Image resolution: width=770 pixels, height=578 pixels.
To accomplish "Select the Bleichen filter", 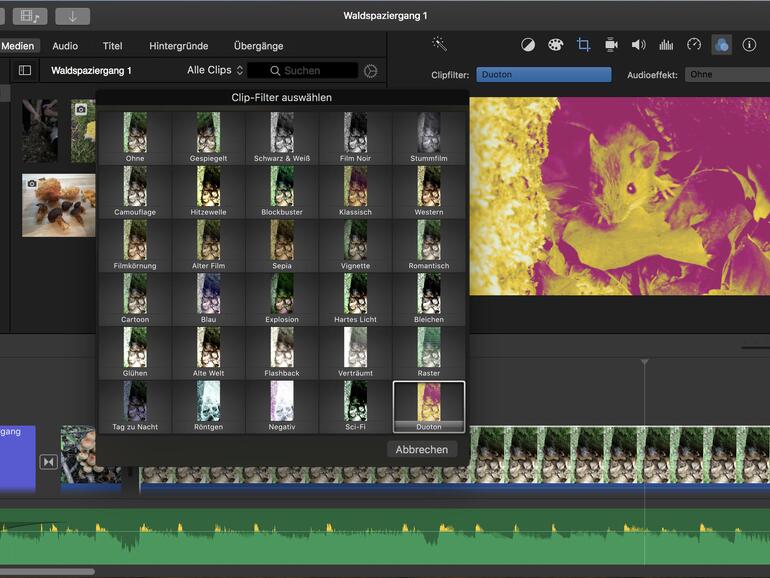I will 429,299.
